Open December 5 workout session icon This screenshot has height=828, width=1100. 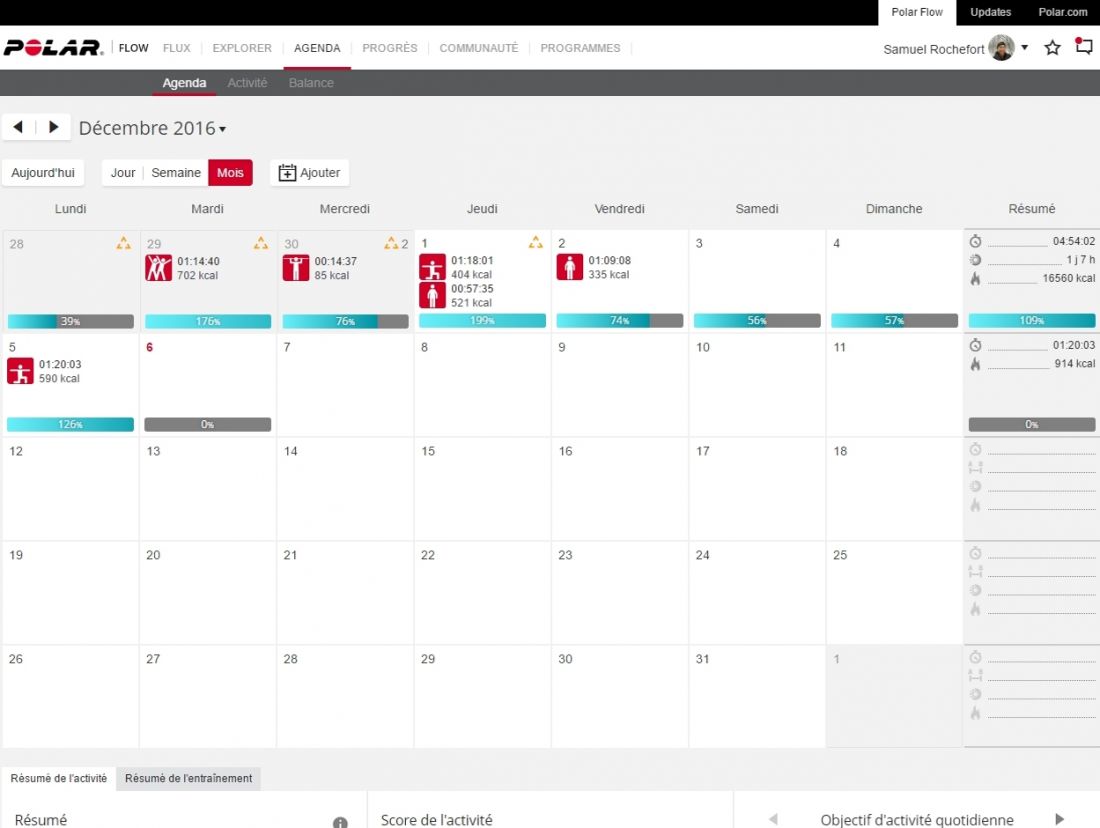pos(20,372)
